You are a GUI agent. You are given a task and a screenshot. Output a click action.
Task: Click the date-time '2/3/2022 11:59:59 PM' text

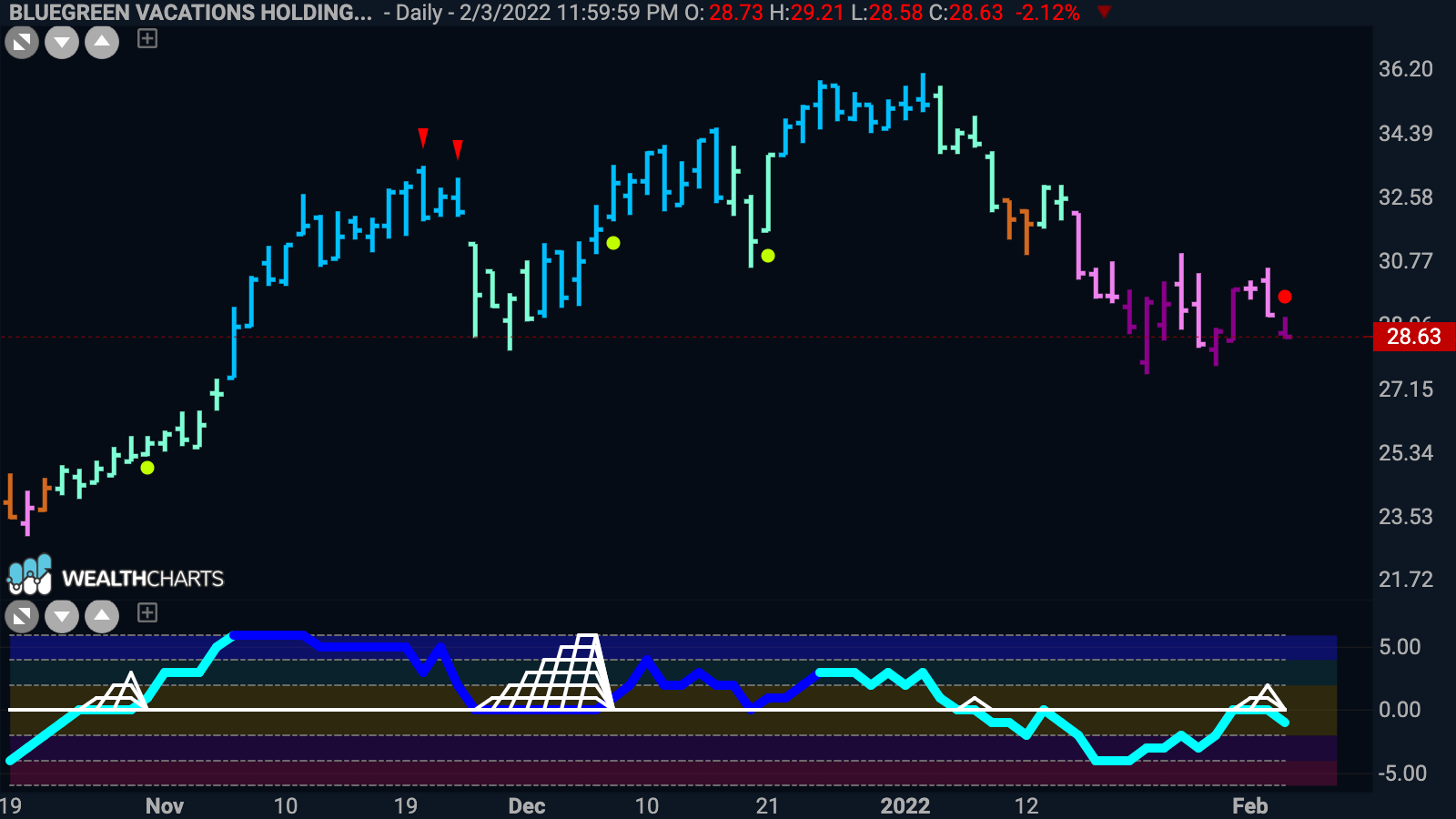[x=569, y=13]
